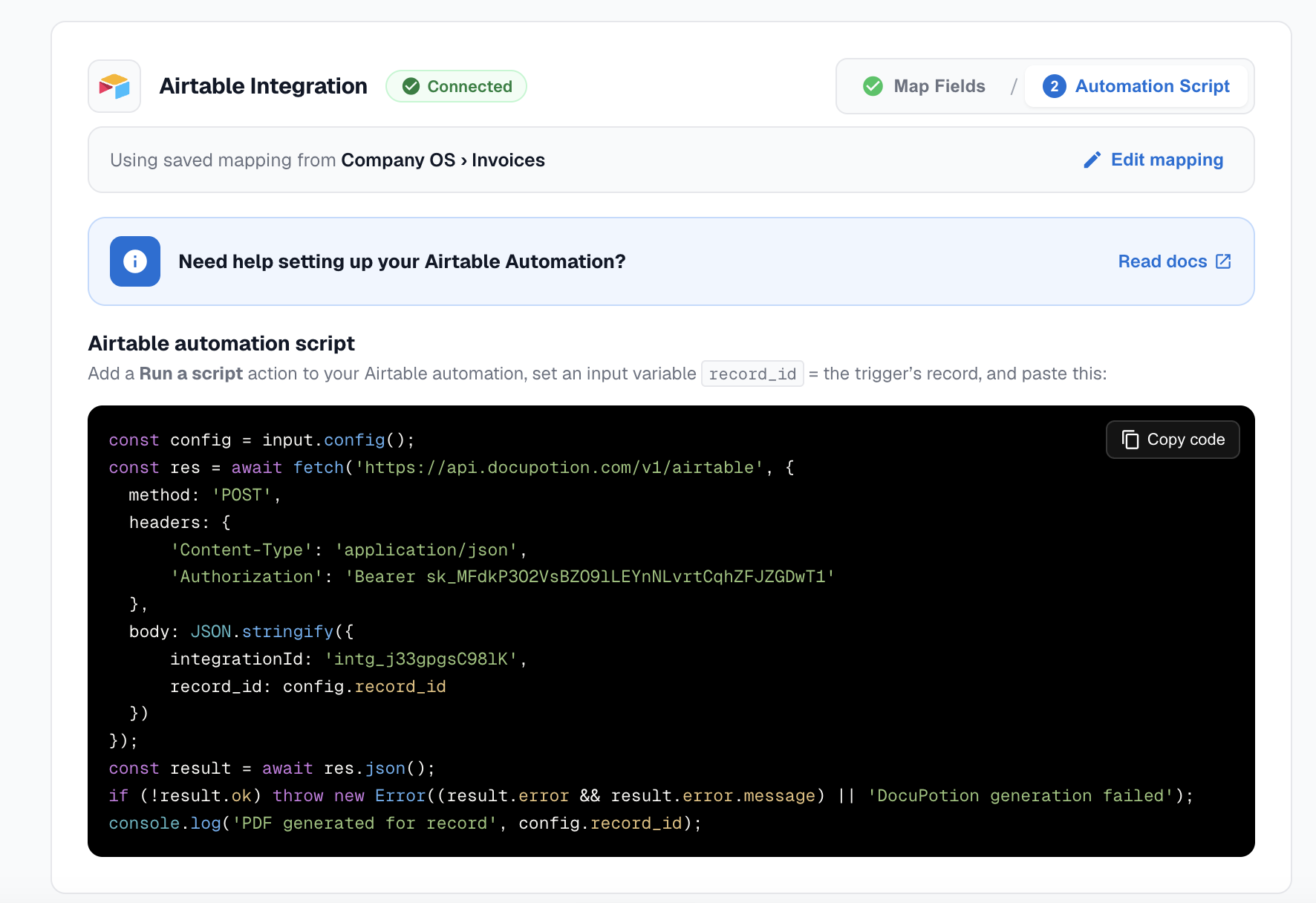The image size is (1316, 903).
Task: Click the external link icon next to Read docs
Action: pyautogui.click(x=1223, y=261)
